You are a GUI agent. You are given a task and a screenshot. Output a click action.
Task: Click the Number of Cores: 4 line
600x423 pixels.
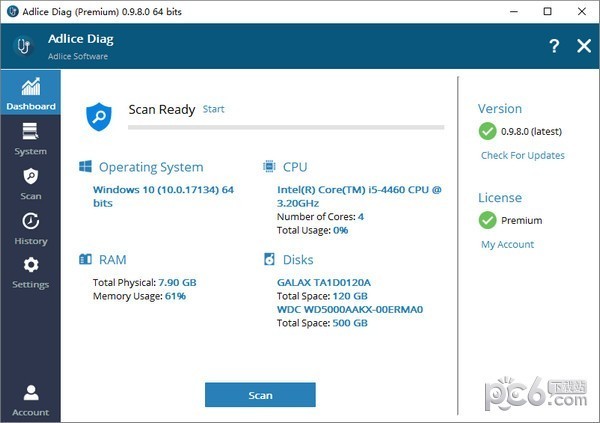(320, 217)
